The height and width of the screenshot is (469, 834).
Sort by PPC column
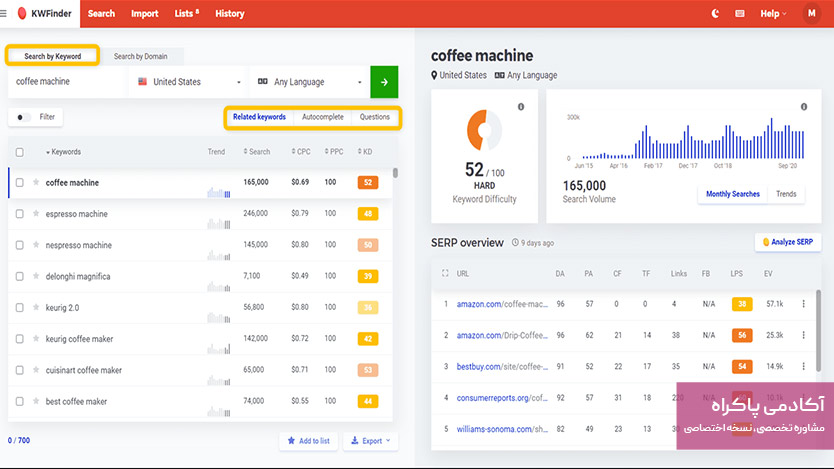click(334, 152)
